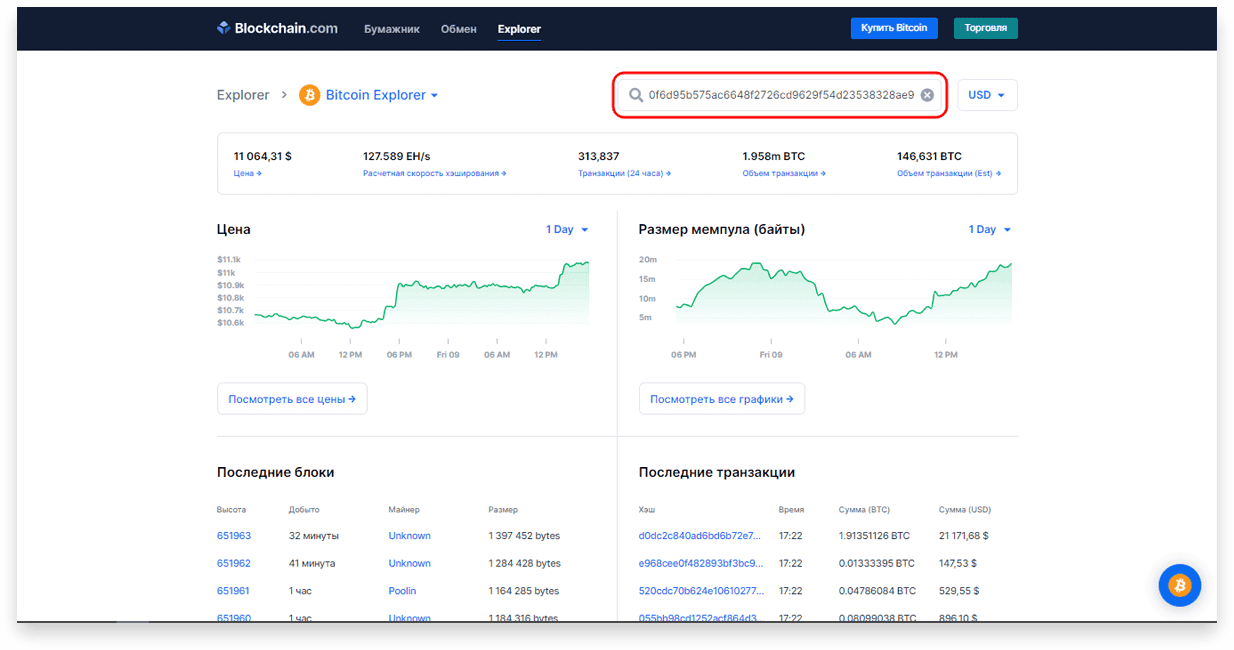Click the Добыто column header

(304, 510)
